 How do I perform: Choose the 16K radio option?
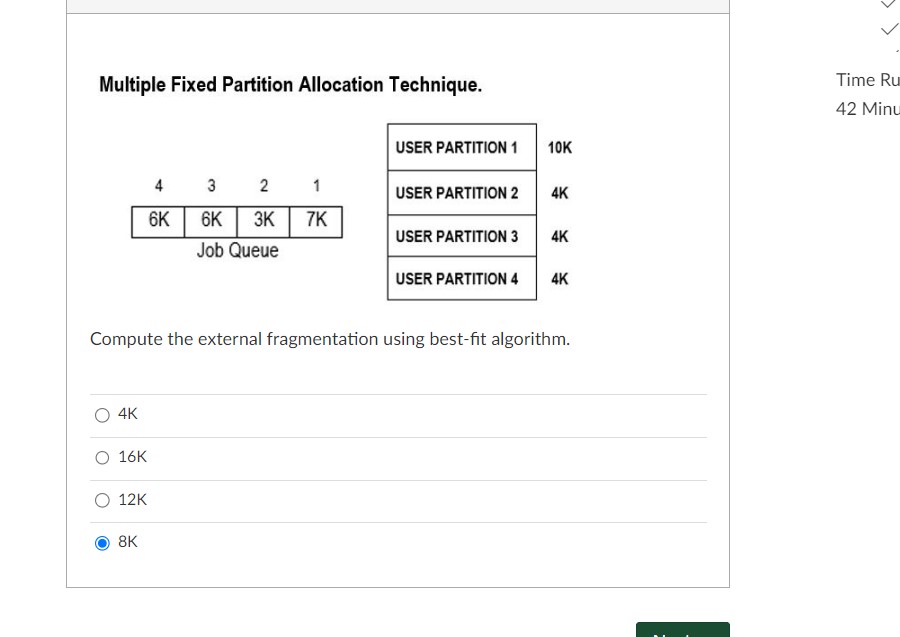coord(102,457)
